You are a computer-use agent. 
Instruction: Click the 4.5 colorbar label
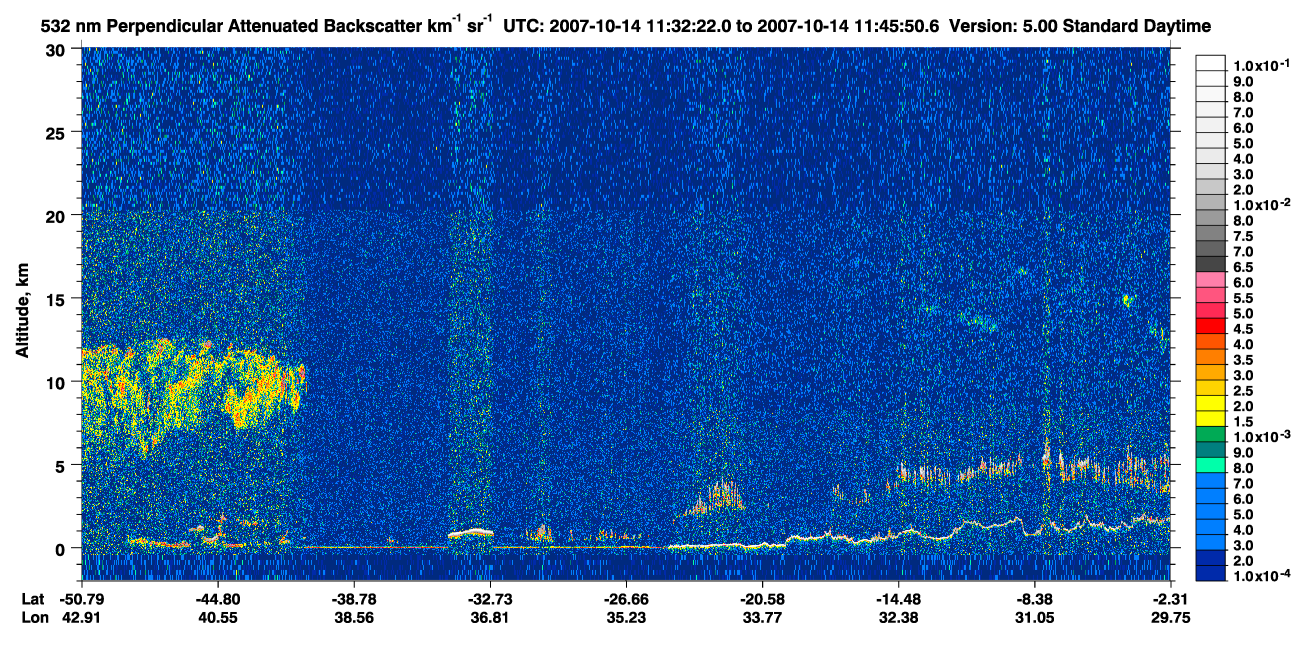point(1244,329)
